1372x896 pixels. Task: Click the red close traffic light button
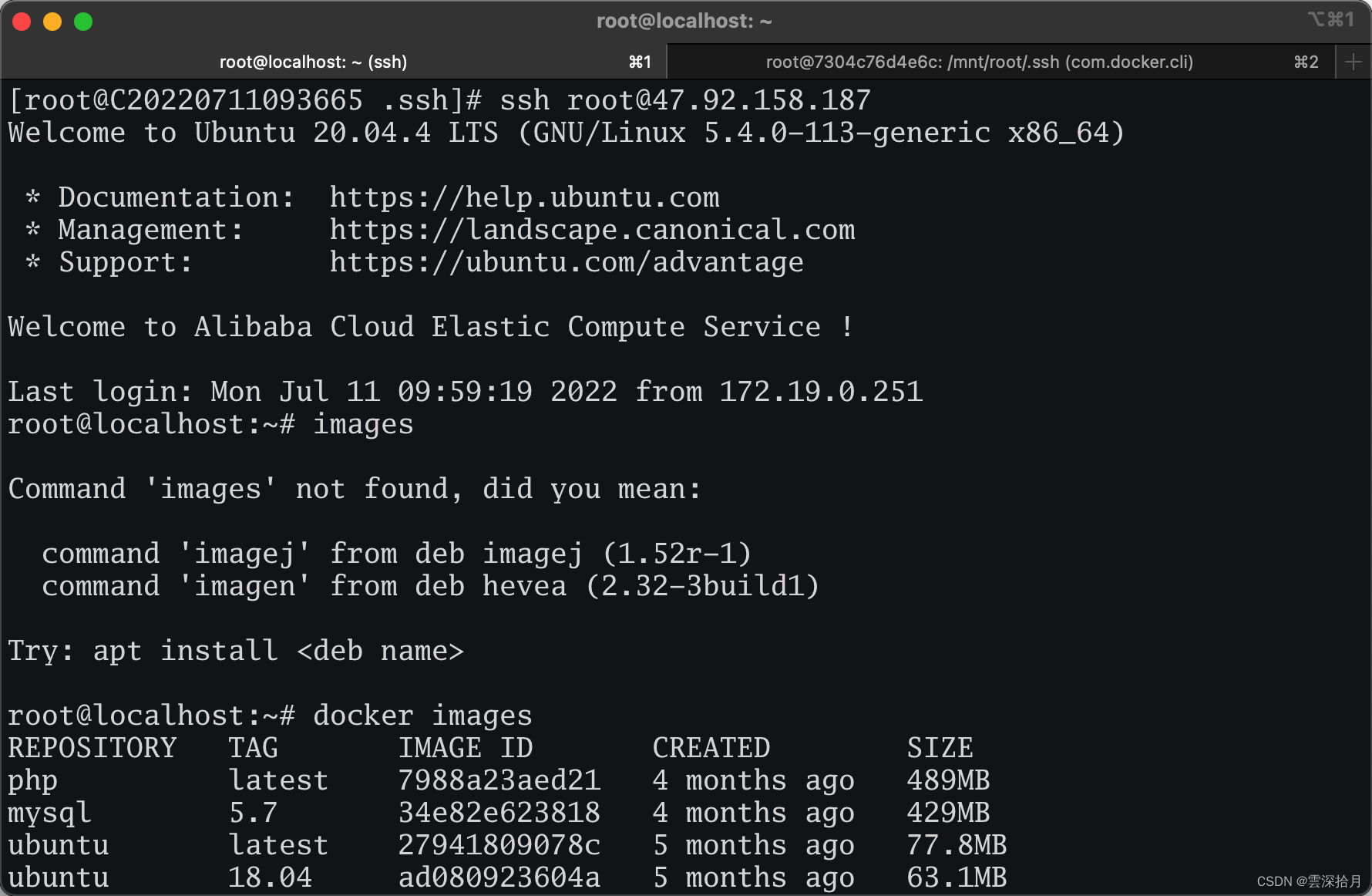coord(22,22)
